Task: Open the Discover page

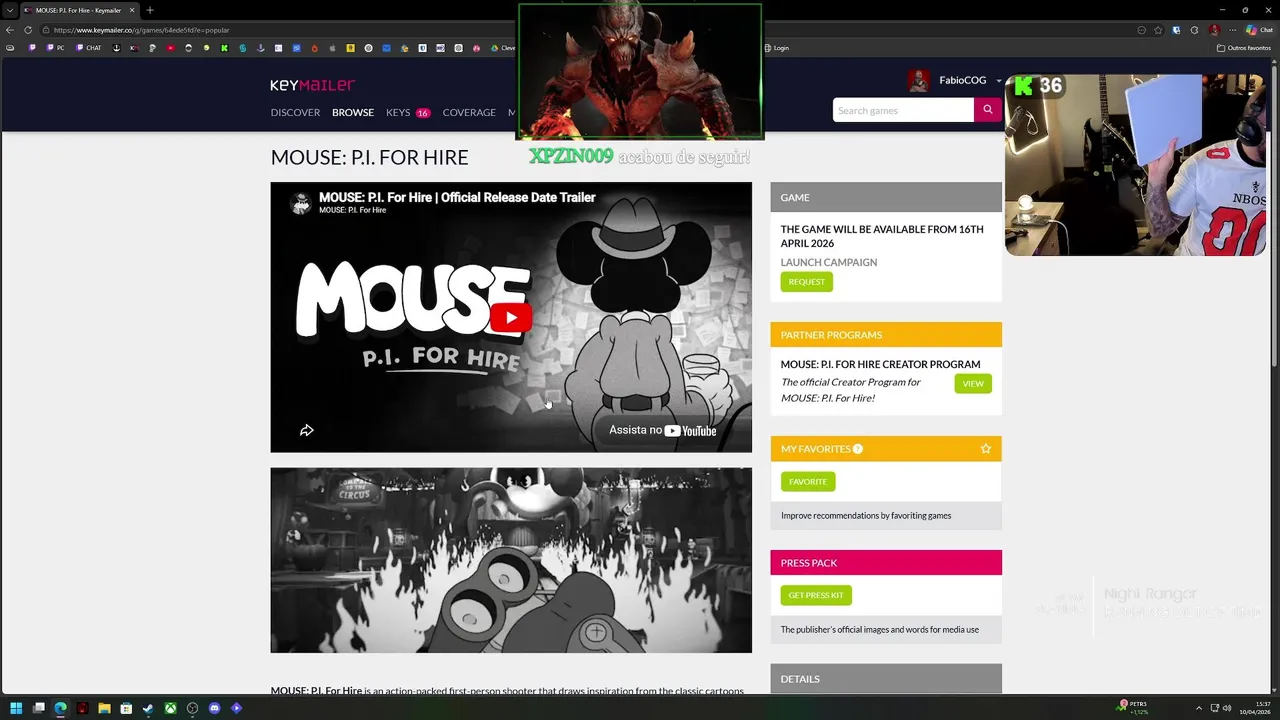Action: click(295, 112)
